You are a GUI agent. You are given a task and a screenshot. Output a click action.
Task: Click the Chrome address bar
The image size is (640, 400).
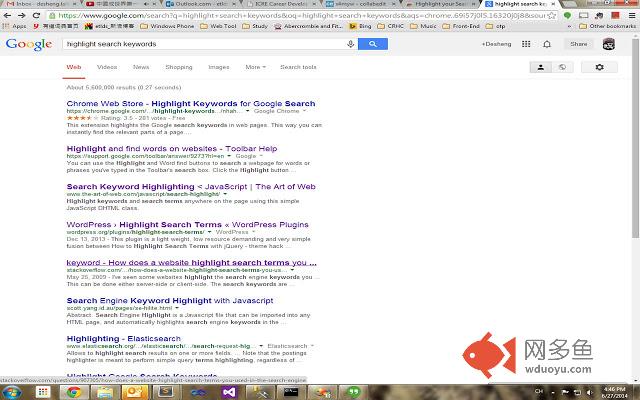pos(300,16)
